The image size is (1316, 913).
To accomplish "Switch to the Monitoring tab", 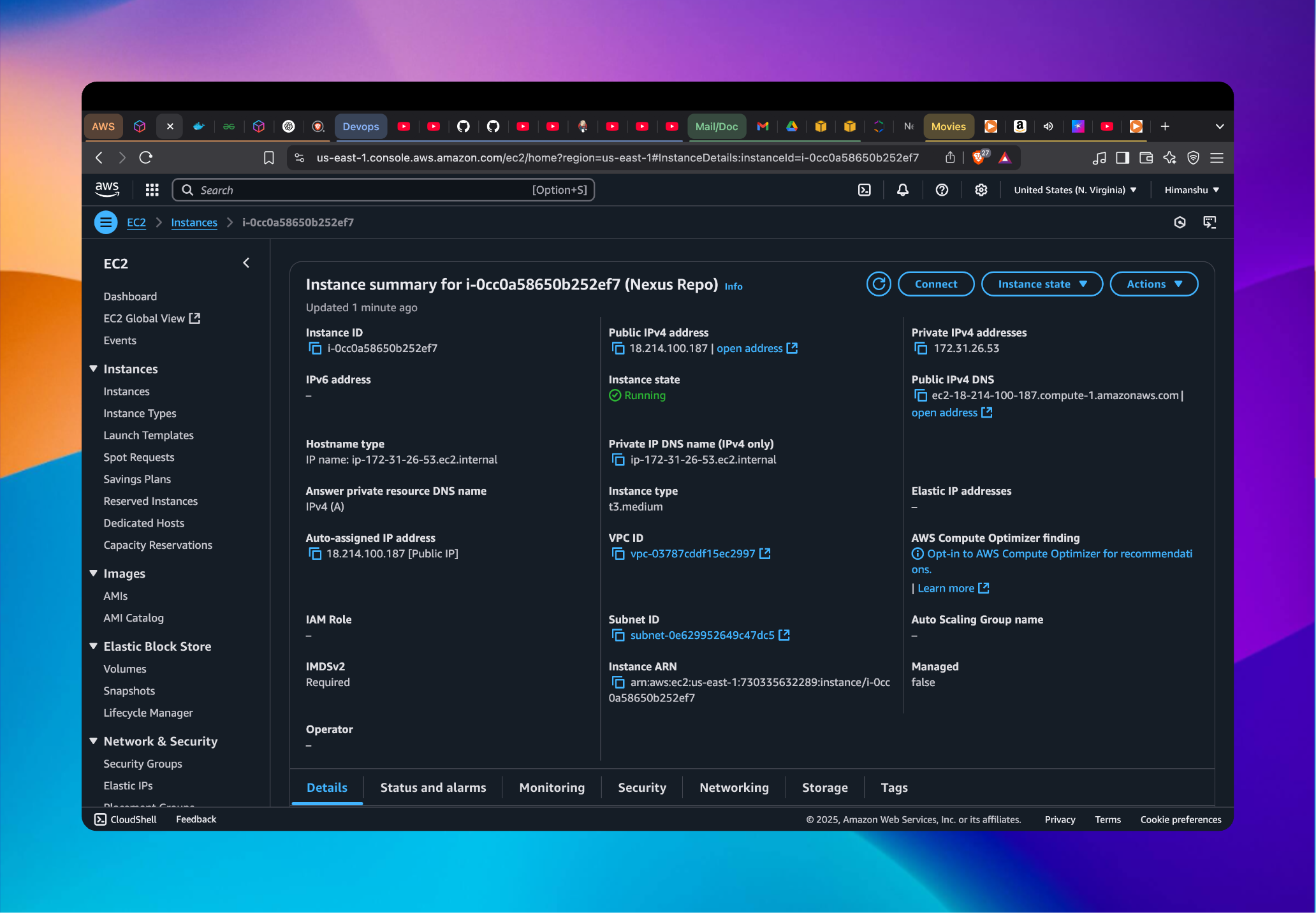I will (x=552, y=787).
